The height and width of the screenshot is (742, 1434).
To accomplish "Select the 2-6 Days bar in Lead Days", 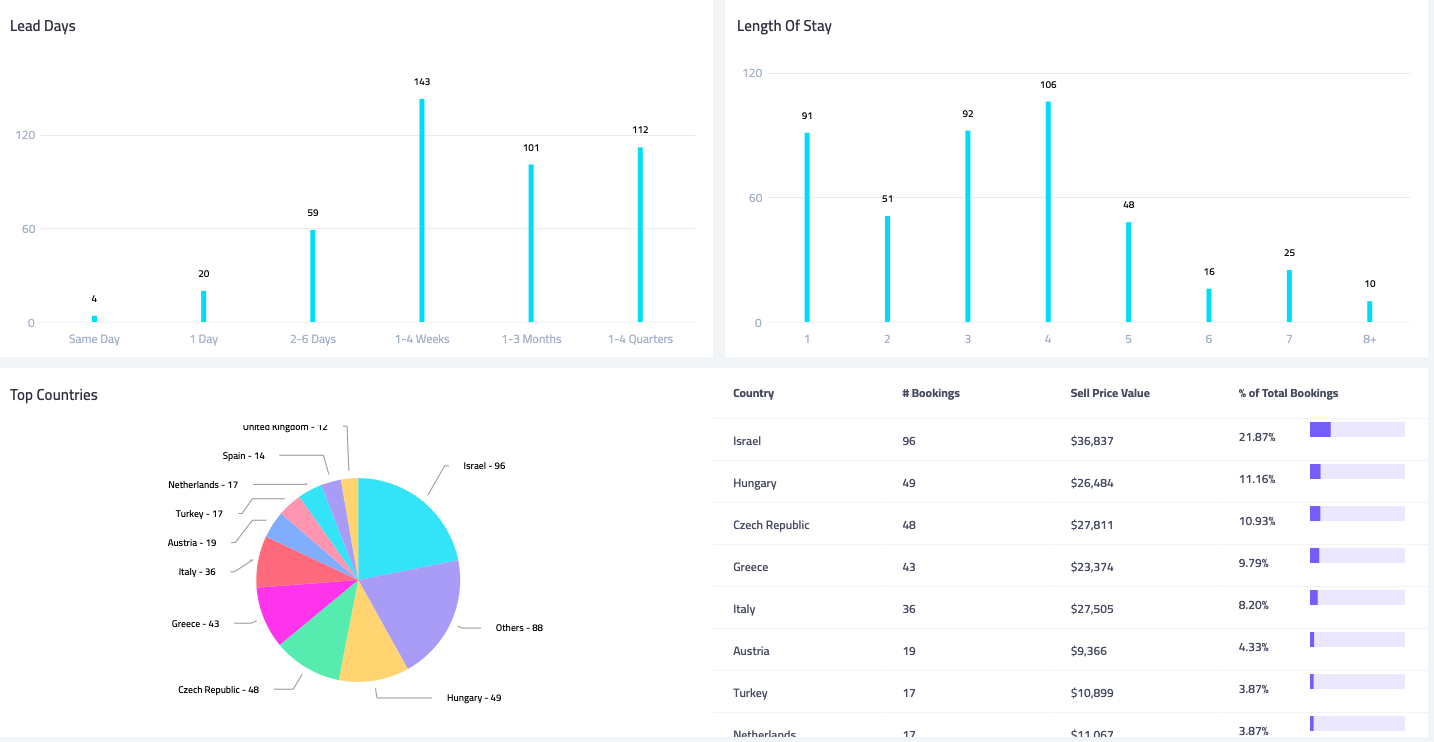I will coord(313,276).
